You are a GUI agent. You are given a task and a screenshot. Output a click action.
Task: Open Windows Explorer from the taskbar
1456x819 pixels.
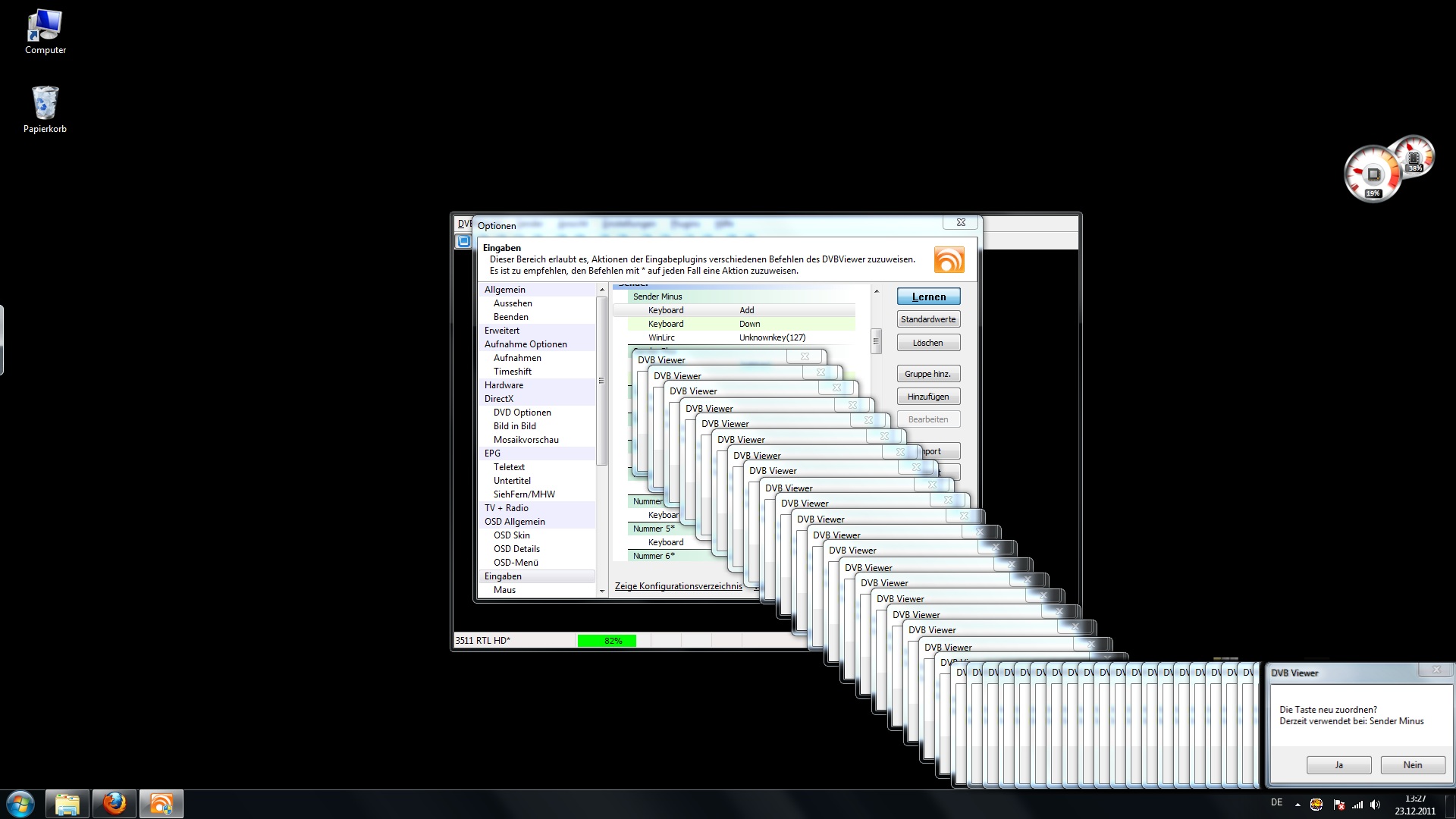[x=67, y=804]
